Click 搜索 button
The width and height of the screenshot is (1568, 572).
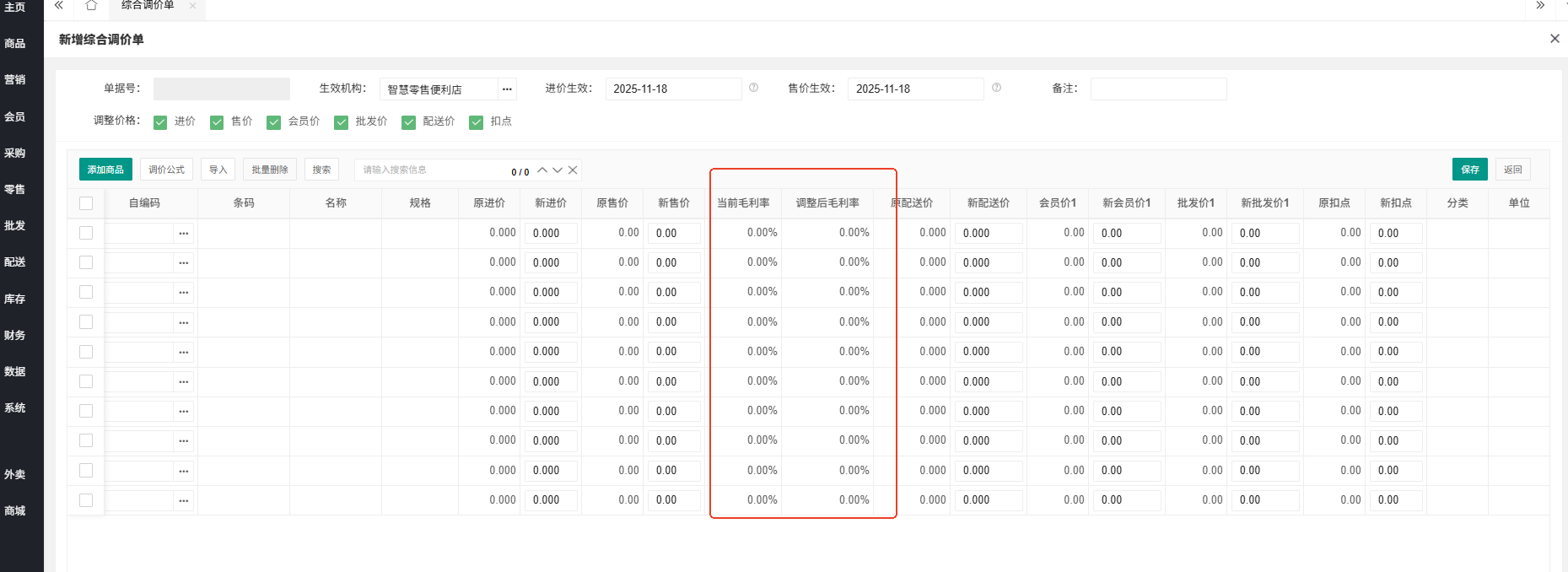(x=321, y=170)
